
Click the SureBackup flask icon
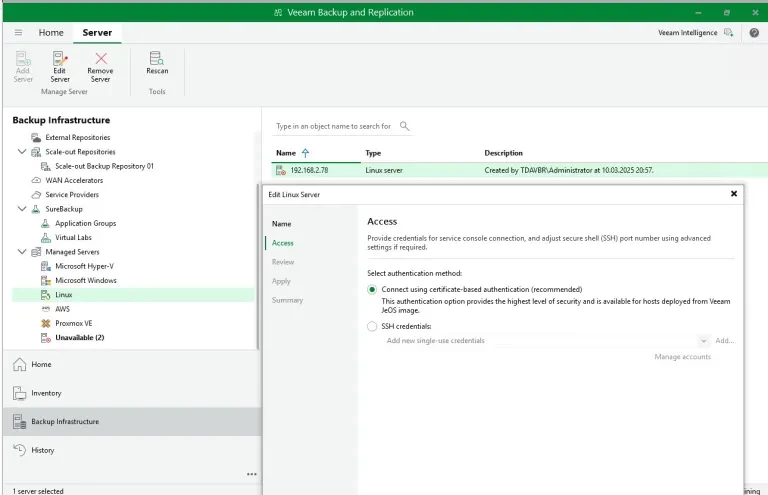(x=36, y=209)
